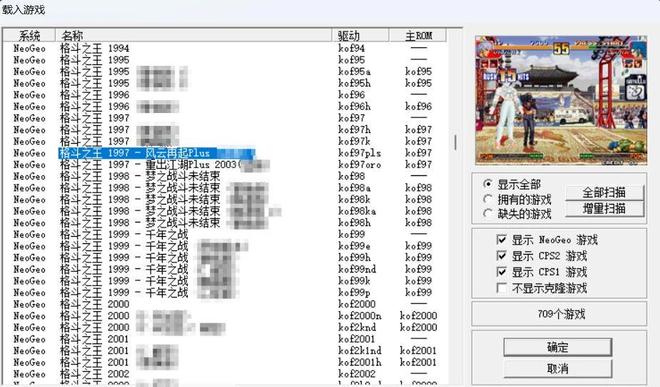The height and width of the screenshot is (387, 660).
Task: Select the kof99e driver row
Action: pos(225,246)
